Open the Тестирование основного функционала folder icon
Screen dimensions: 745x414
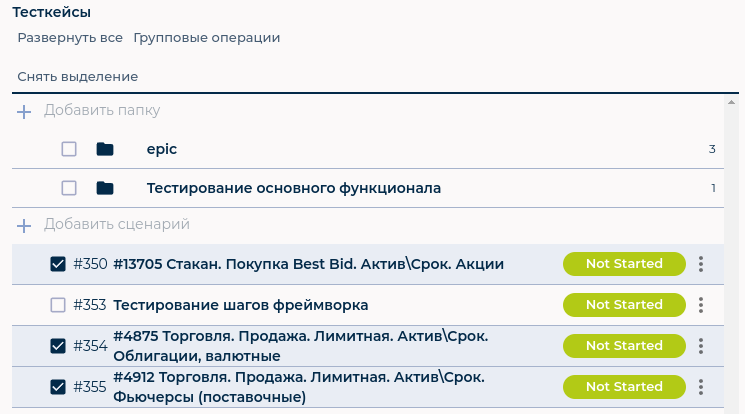tap(105, 188)
